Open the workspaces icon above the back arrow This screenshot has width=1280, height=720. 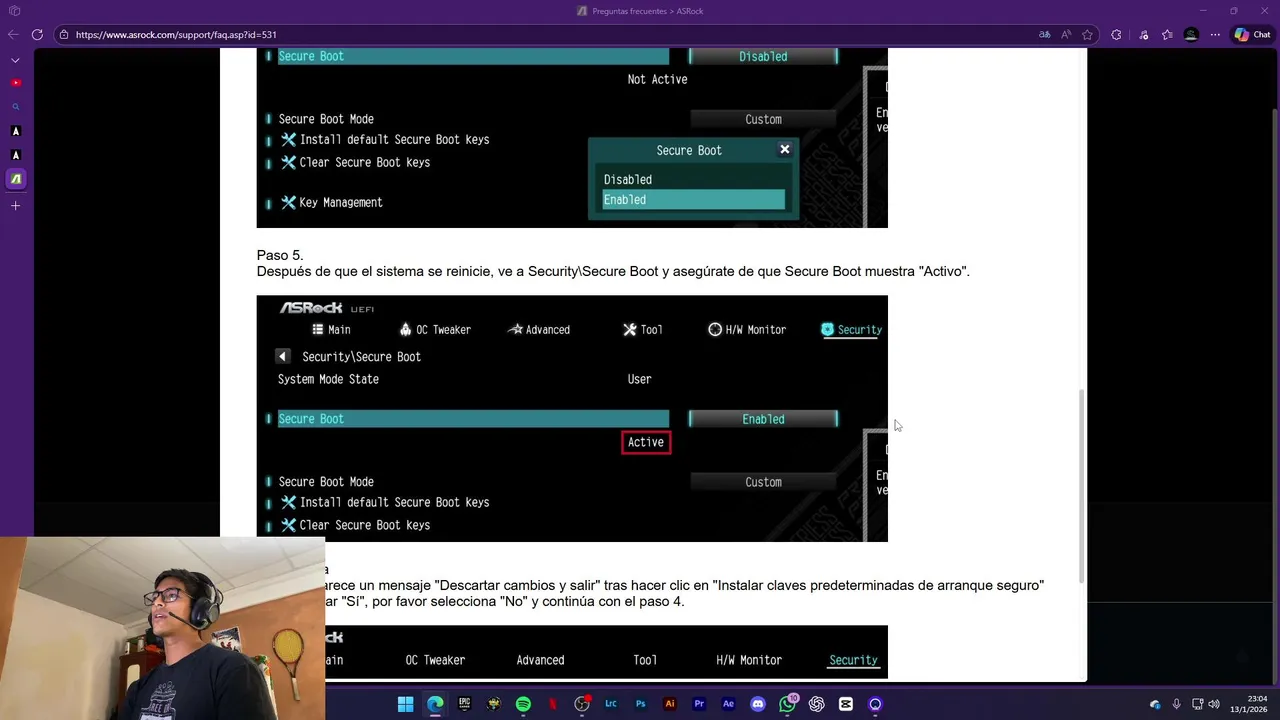(x=15, y=10)
